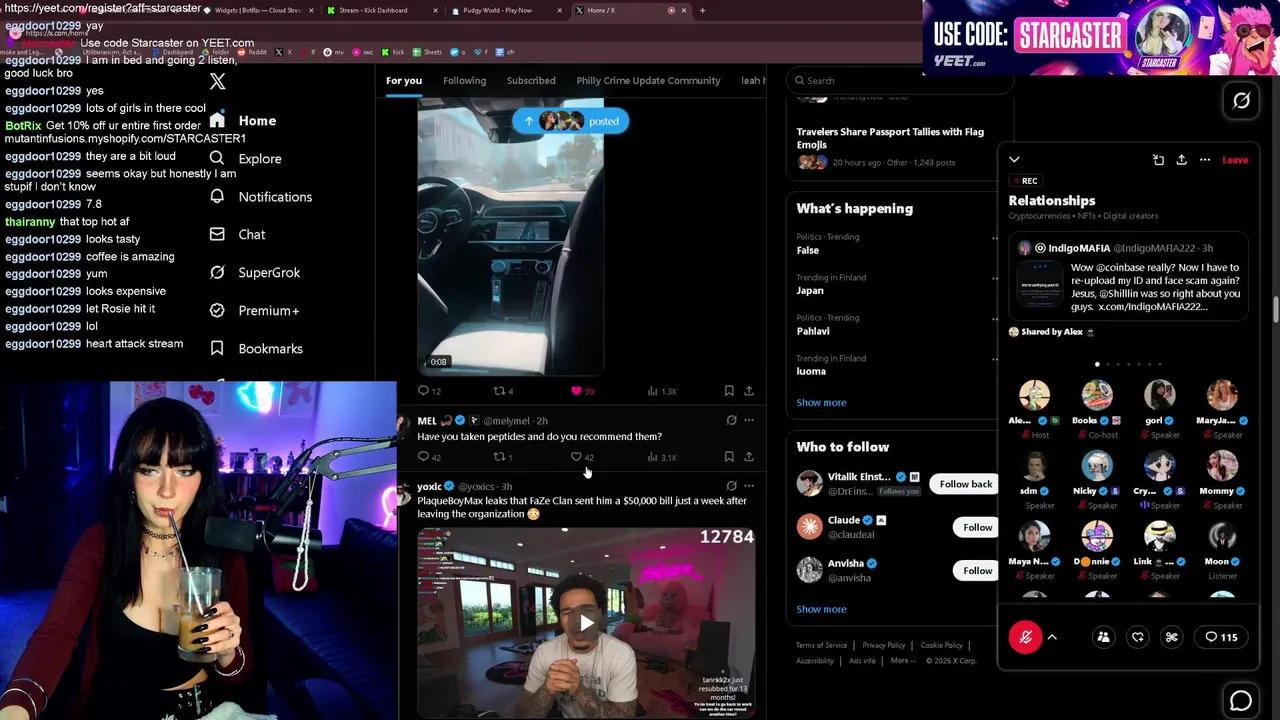The width and height of the screenshot is (1280, 720).
Task: Repost the car video post
Action: [503, 391]
